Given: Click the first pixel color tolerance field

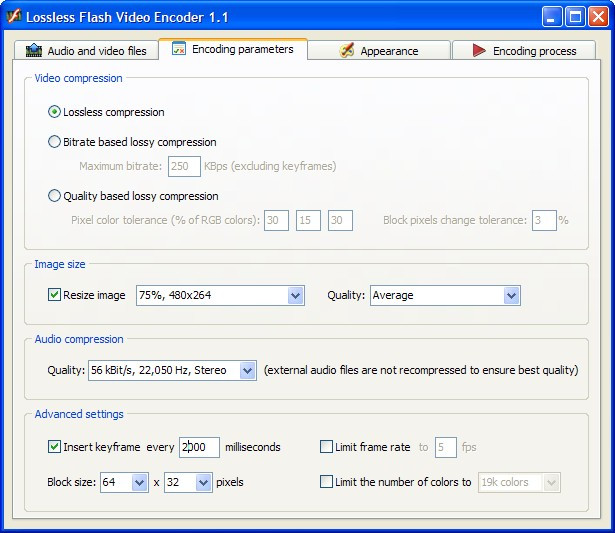Looking at the screenshot, I should (x=277, y=220).
